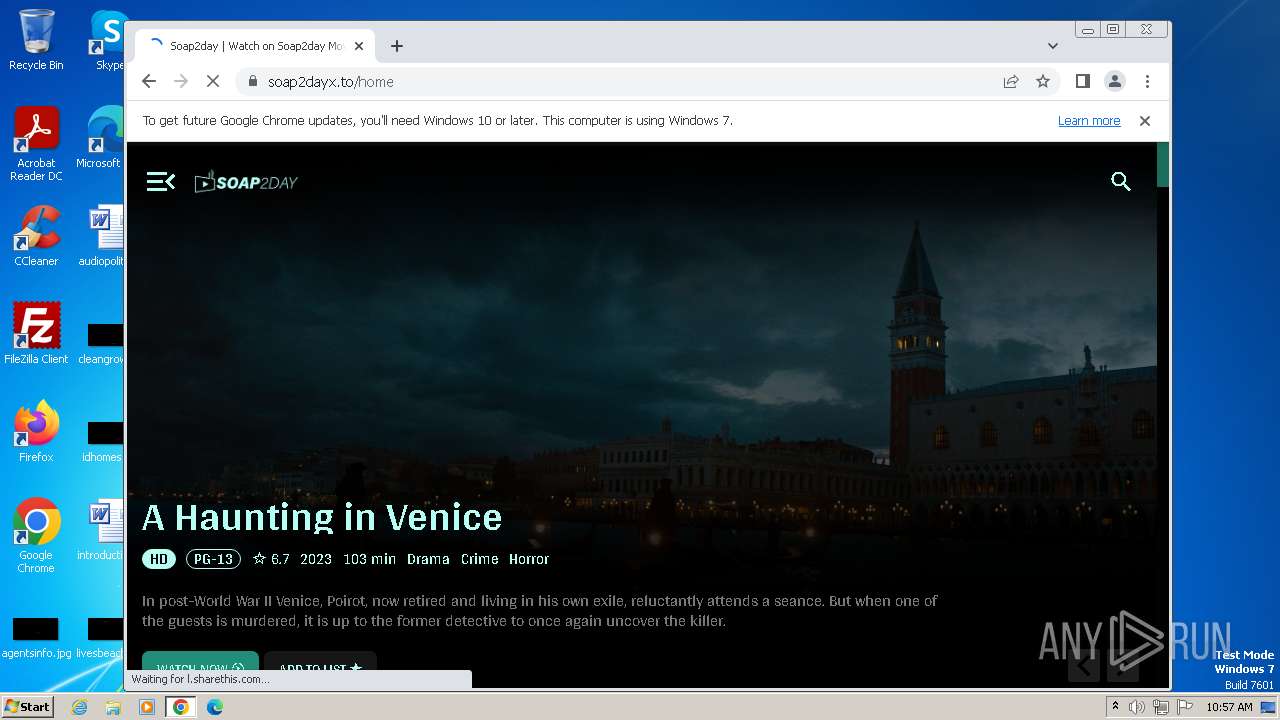
Task: Open the Chrome profile avatar
Action: 1115,81
